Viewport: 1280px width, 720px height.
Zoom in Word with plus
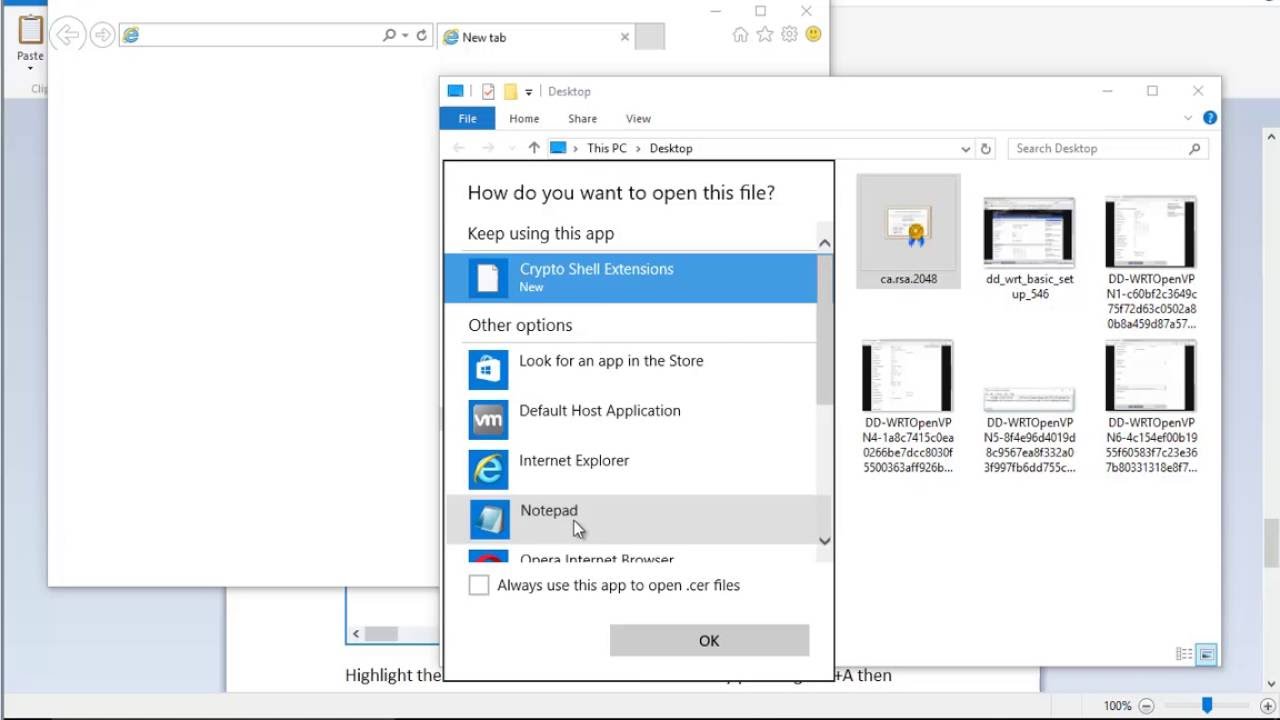click(1267, 706)
